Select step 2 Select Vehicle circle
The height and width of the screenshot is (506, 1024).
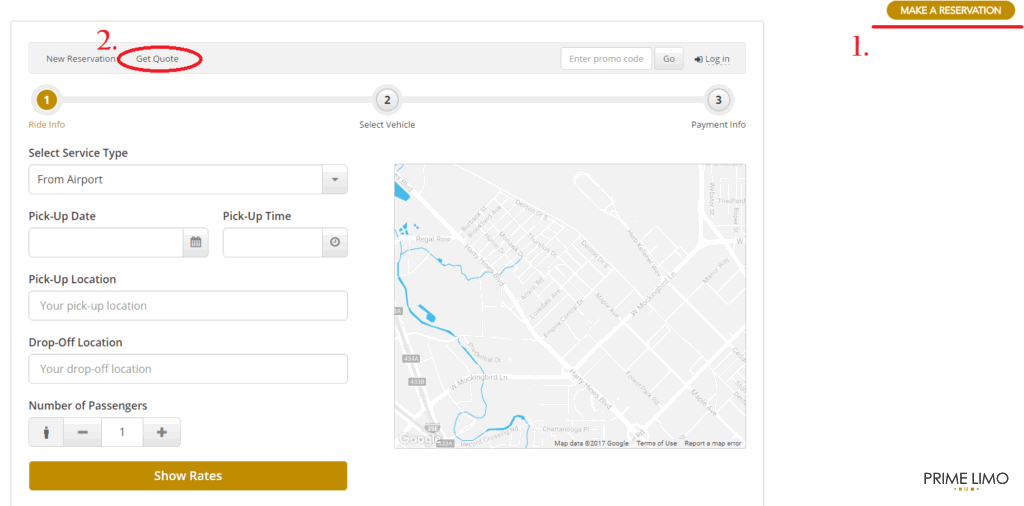tap(387, 100)
